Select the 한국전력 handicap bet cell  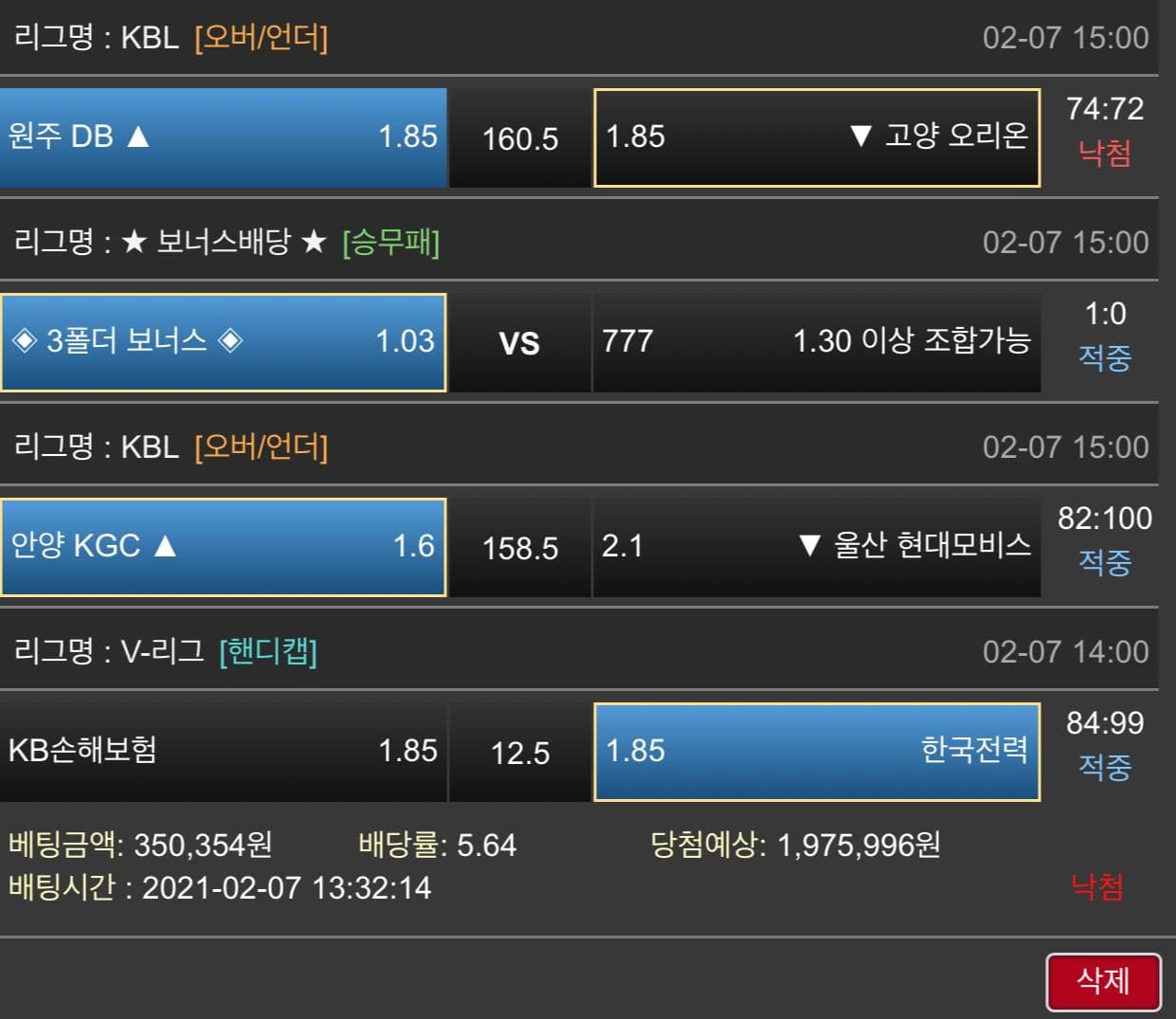click(817, 752)
